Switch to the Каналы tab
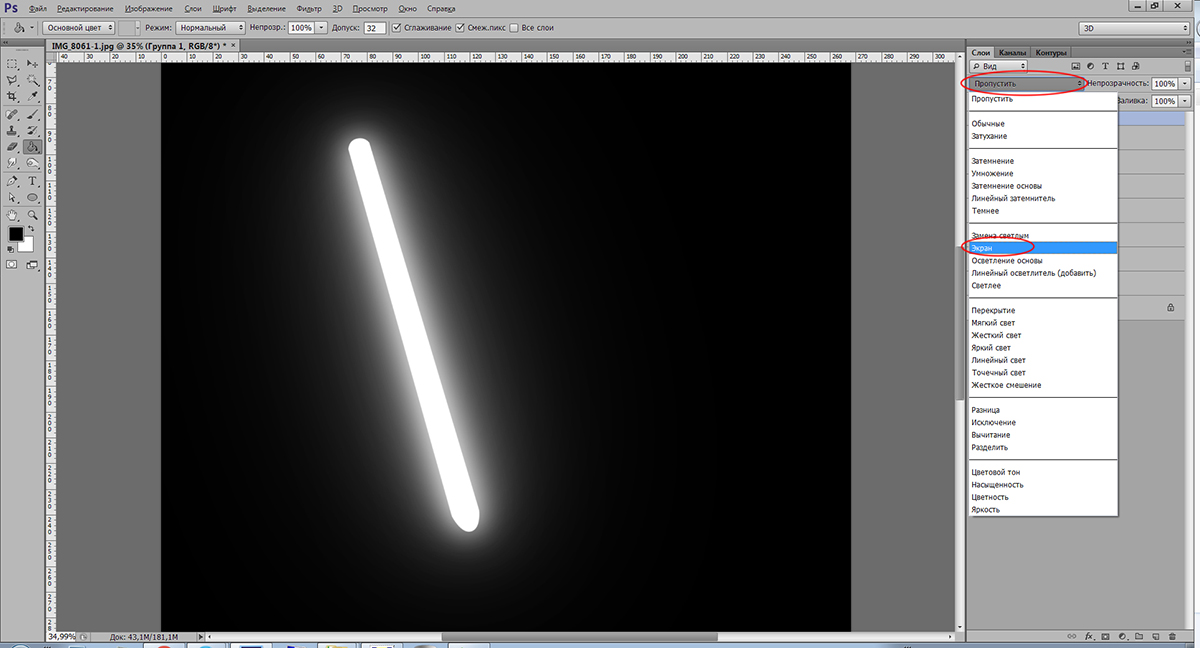 coord(1013,52)
